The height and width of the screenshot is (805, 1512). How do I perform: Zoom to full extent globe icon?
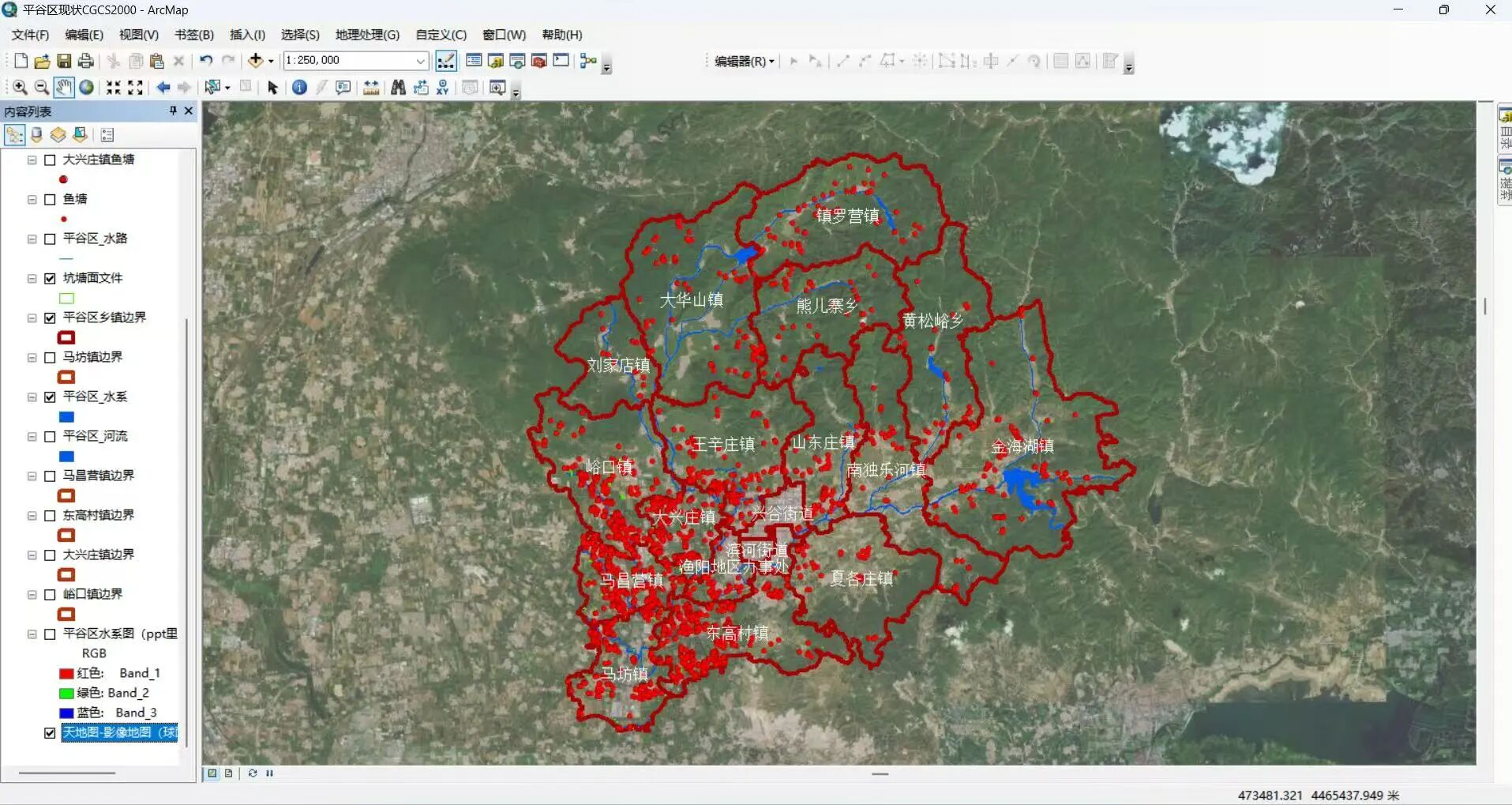(x=86, y=88)
